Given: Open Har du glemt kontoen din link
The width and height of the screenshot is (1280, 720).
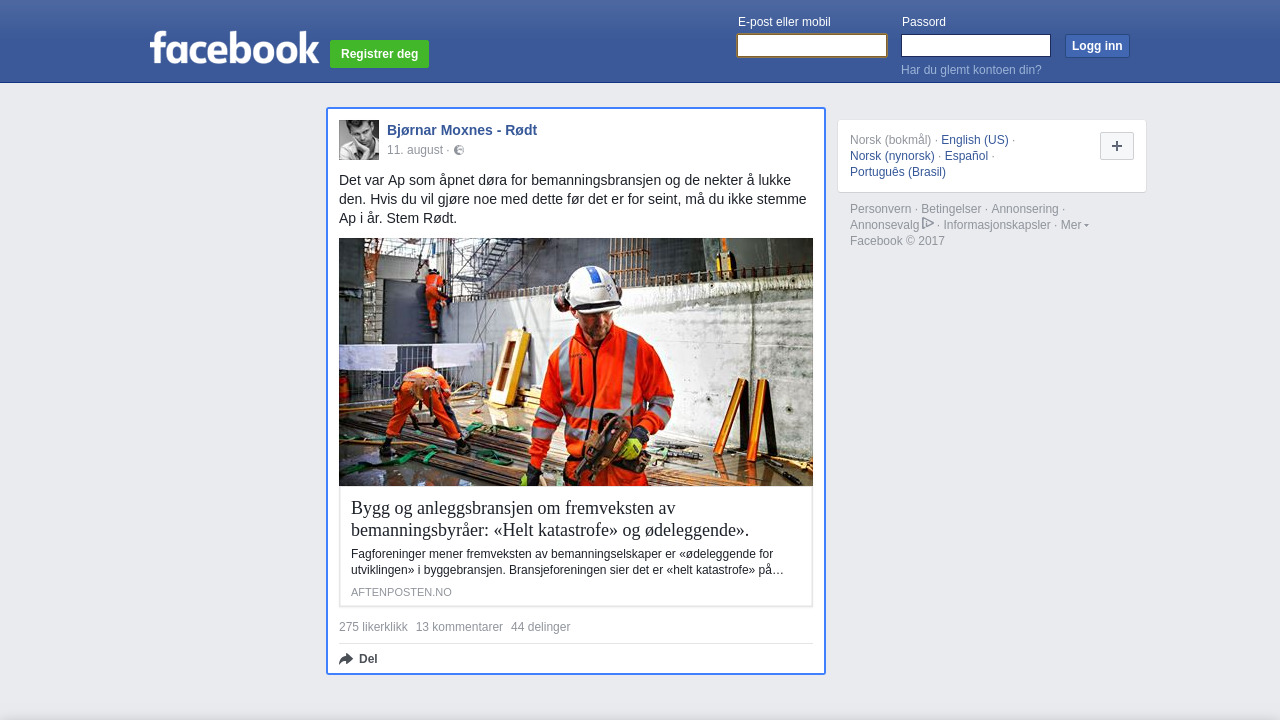Looking at the screenshot, I should (x=971, y=70).
